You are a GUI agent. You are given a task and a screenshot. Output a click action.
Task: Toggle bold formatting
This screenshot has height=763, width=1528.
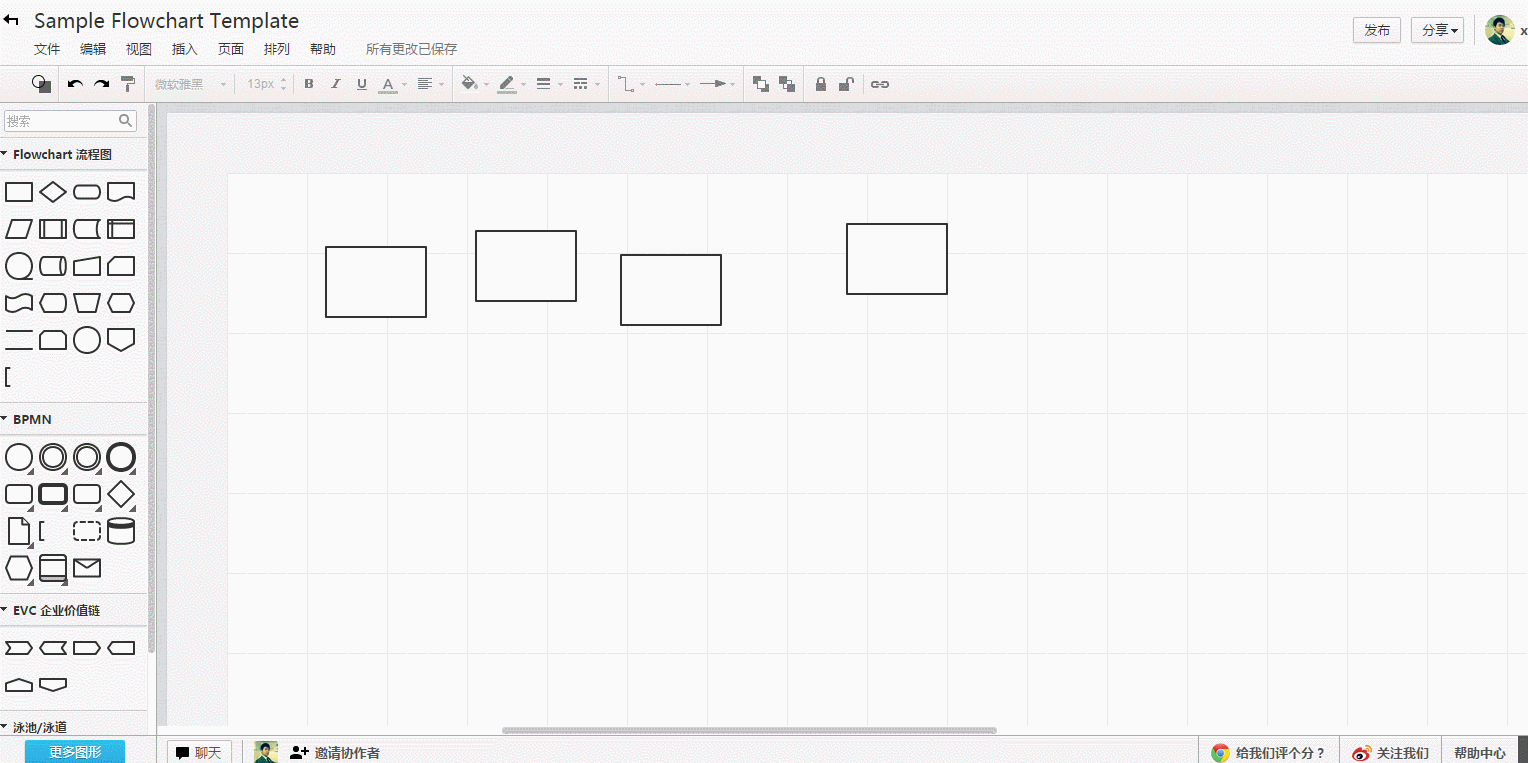click(309, 84)
